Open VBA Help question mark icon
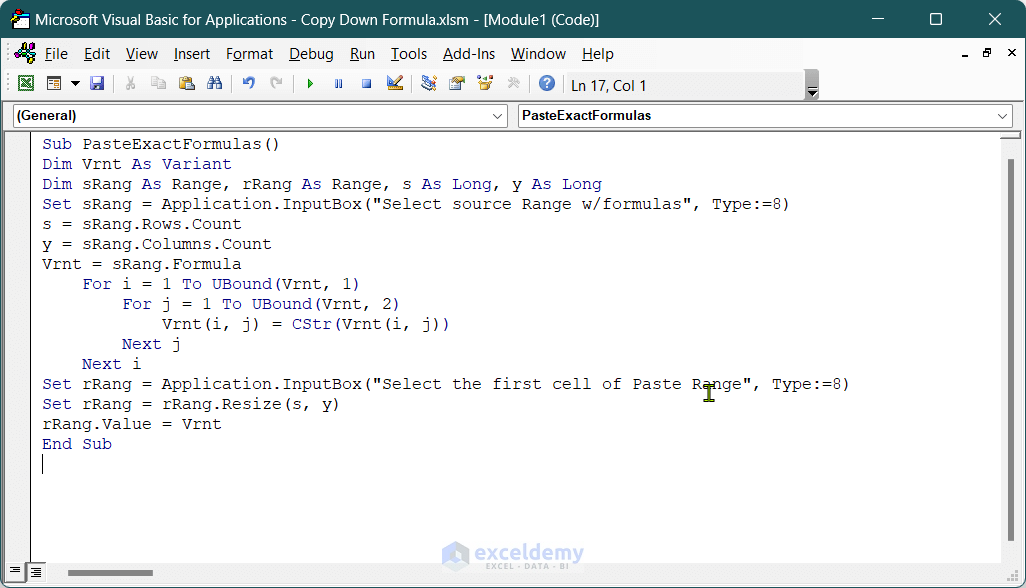1026x588 pixels. coord(547,84)
